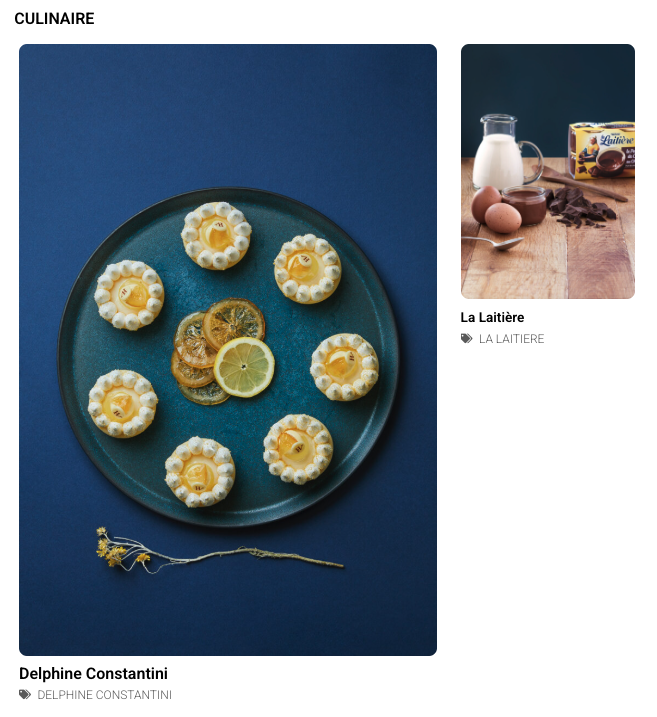657x717 pixels.
Task: Click the metal spoon on the table
Action: tap(492, 242)
